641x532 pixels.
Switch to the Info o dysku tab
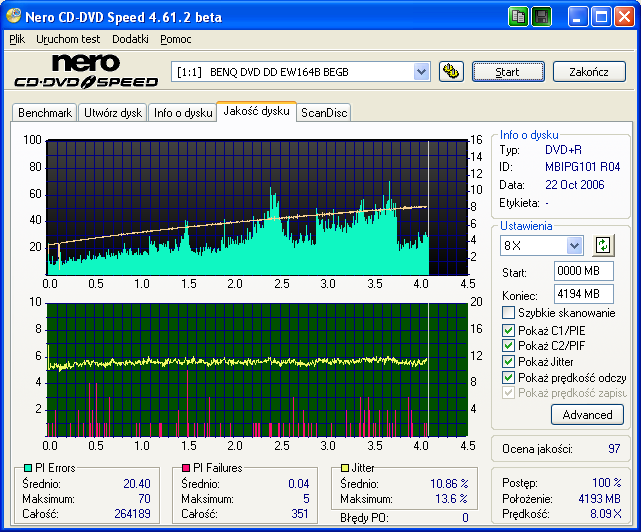tap(183, 113)
